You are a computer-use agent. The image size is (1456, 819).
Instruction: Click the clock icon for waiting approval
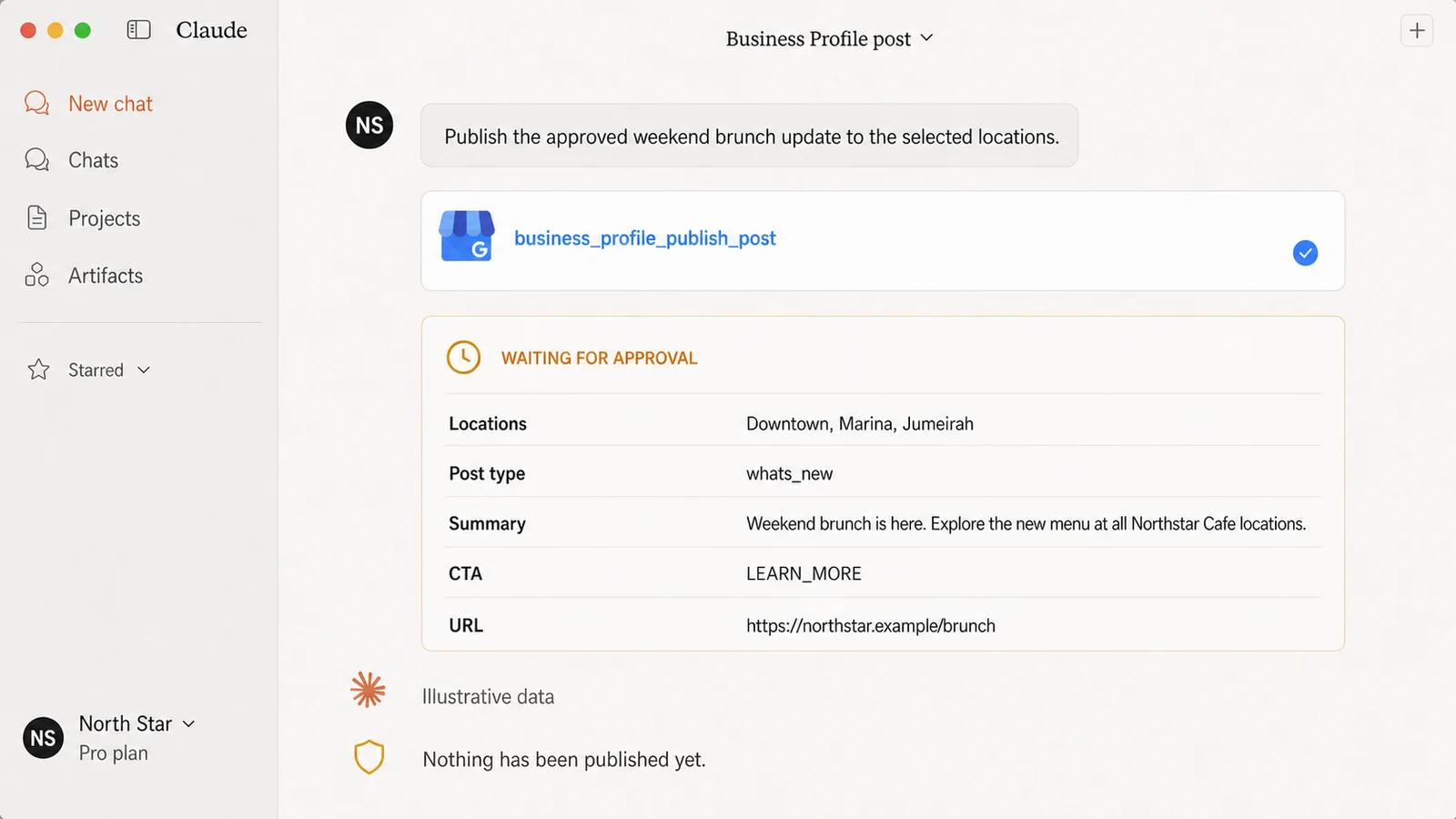[463, 357]
